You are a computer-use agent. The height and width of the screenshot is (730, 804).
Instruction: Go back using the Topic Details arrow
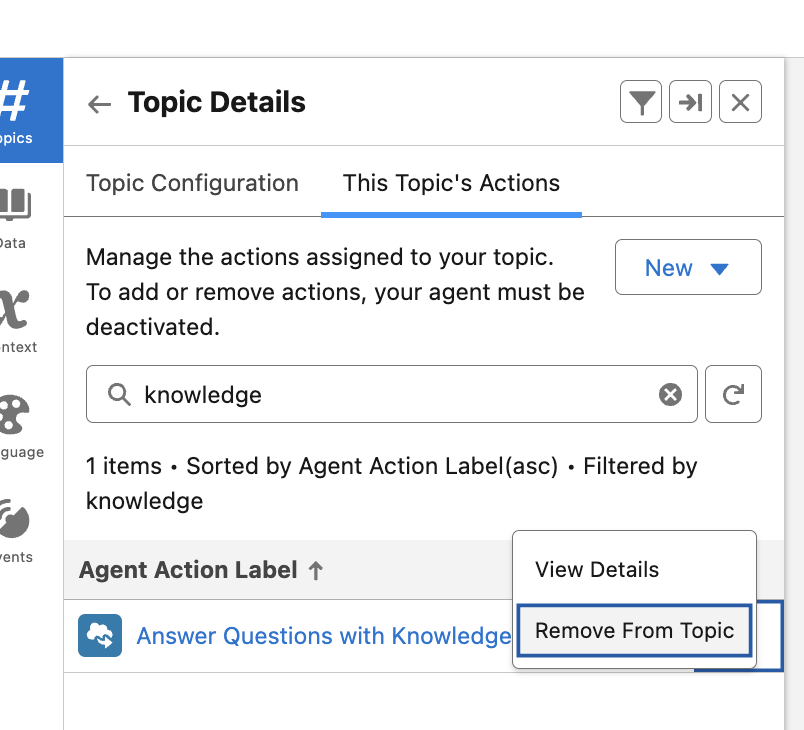pyautogui.click(x=99, y=104)
